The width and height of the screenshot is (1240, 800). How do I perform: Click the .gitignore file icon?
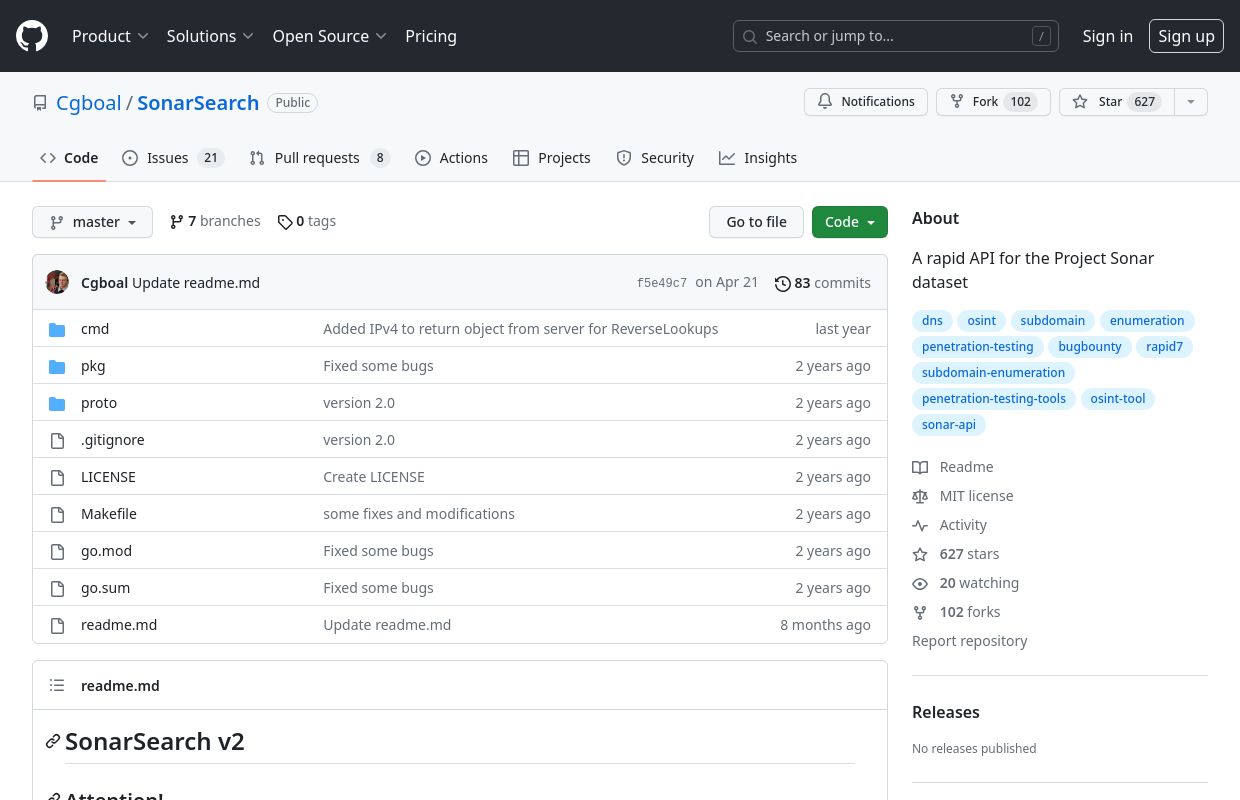click(57, 440)
